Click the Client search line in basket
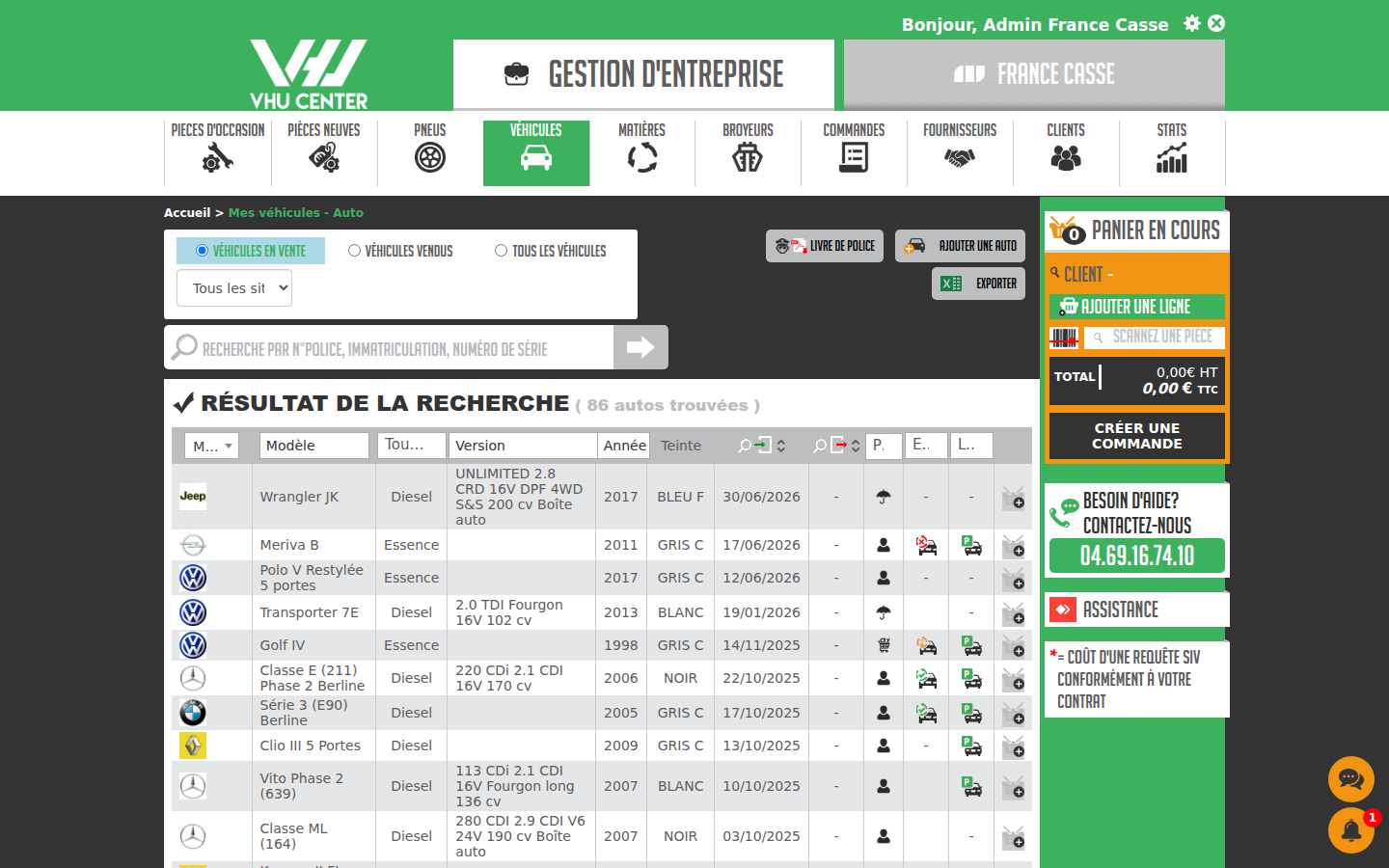The width and height of the screenshot is (1389, 868). point(1136,274)
